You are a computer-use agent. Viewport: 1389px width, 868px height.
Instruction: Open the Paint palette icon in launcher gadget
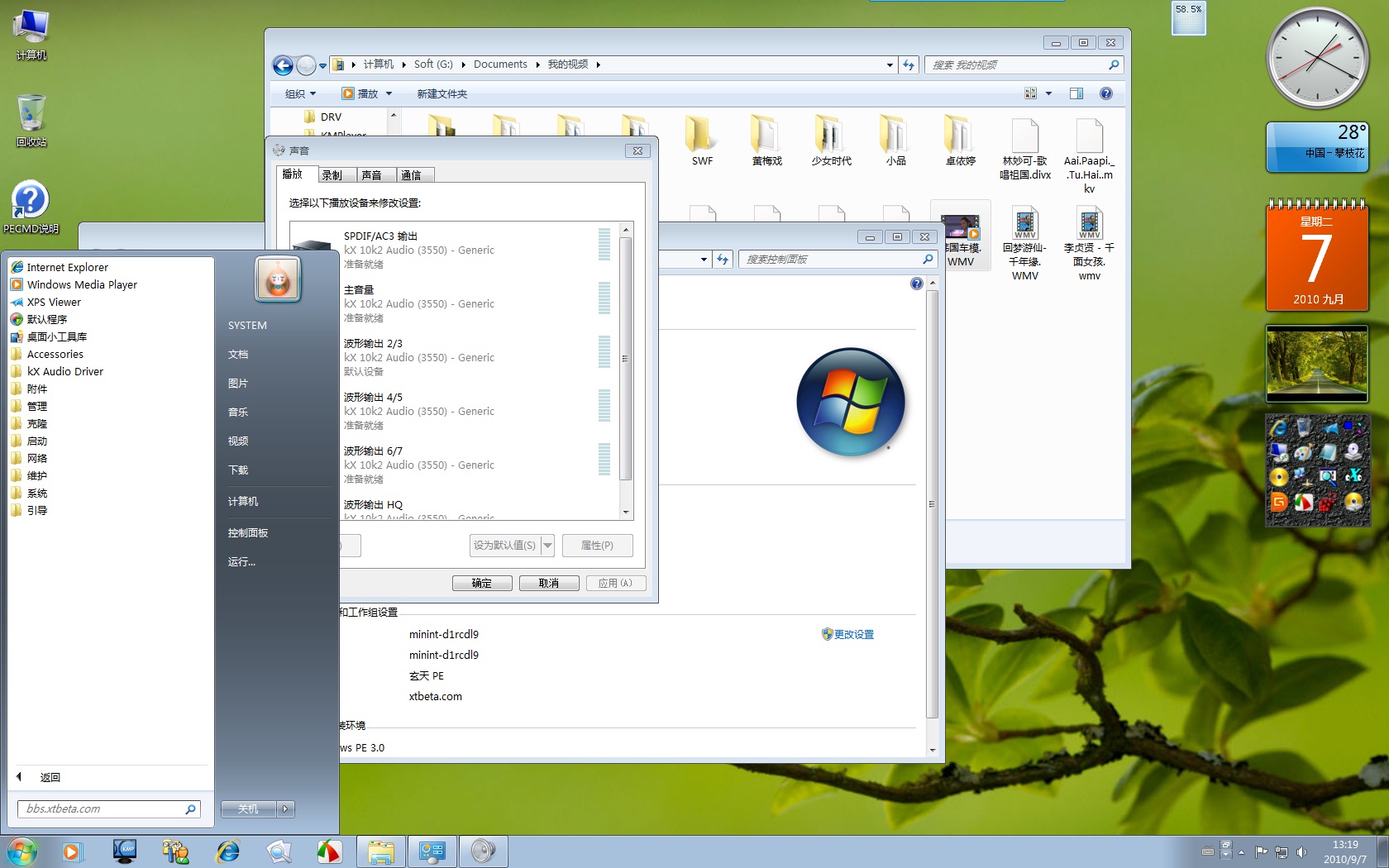click(x=1303, y=452)
